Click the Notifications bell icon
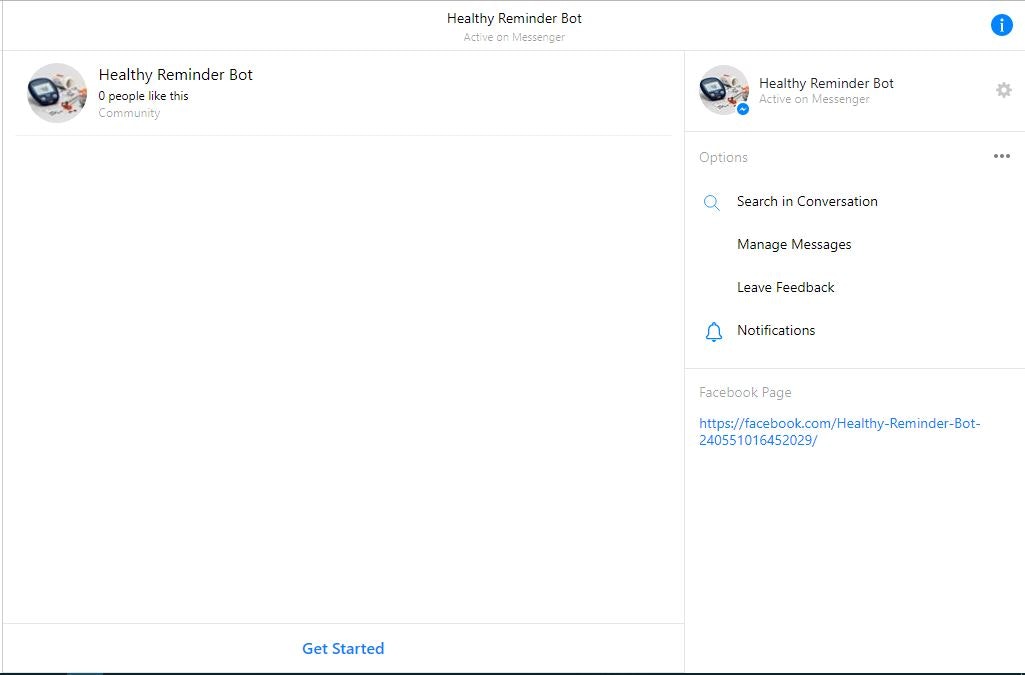This screenshot has height=675, width=1025. pyautogui.click(x=713, y=332)
